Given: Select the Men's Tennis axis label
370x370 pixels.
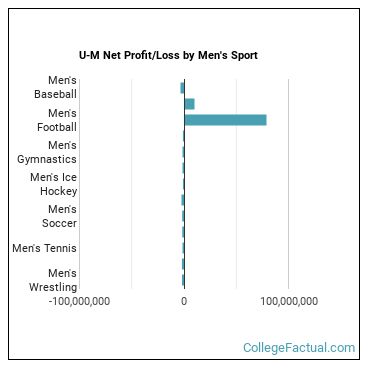Looking at the screenshot, I should [44, 248].
